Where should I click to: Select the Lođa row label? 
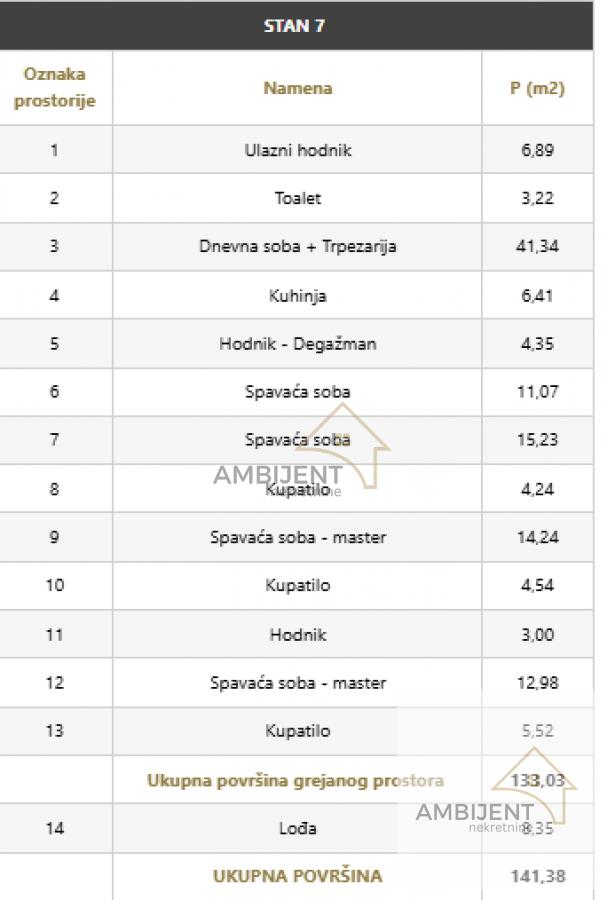pos(298,828)
